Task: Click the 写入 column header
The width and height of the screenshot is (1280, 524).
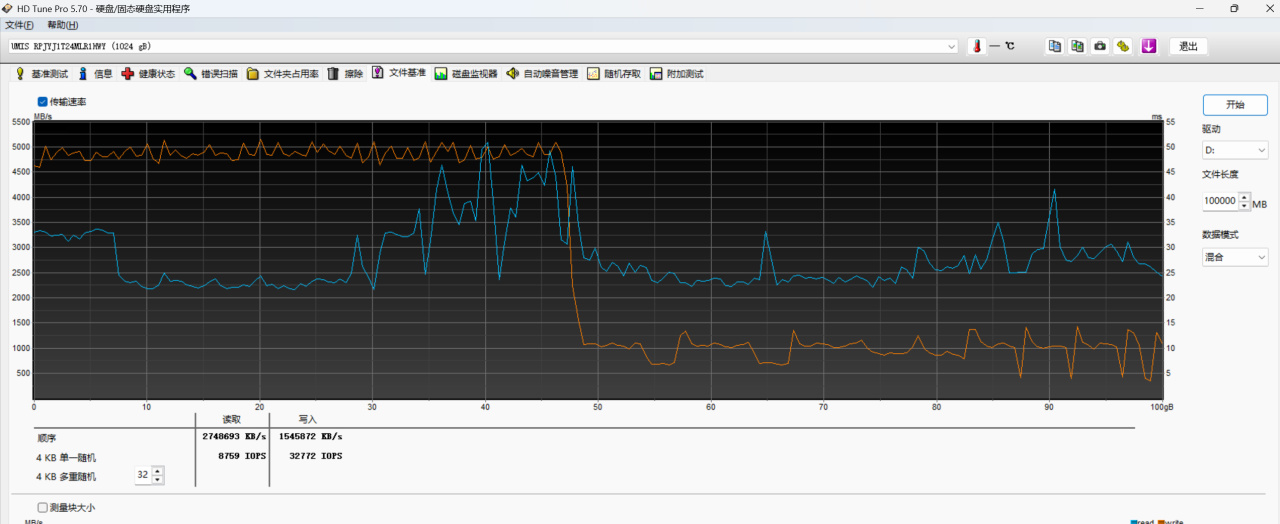Action: point(307,419)
